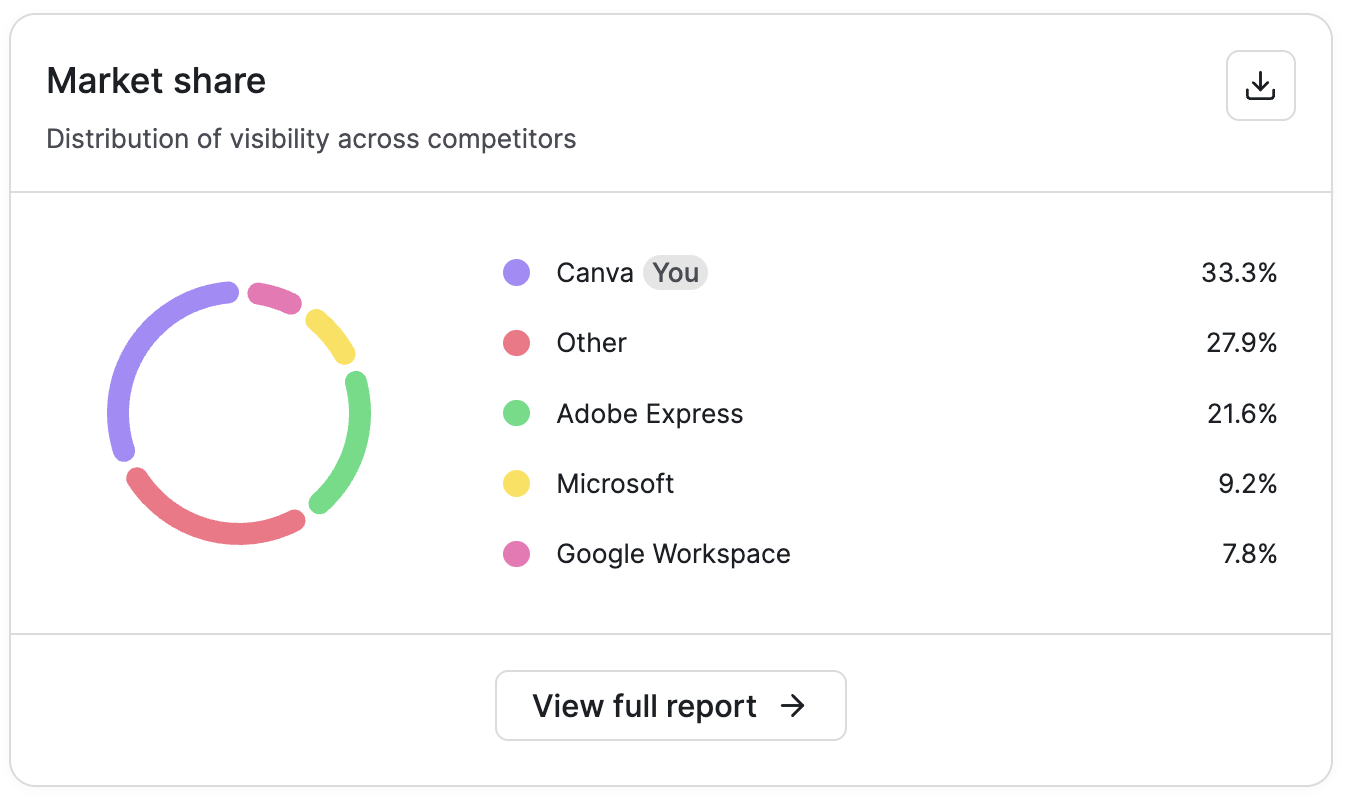Viewport: 1350px width, 798px height.
Task: Select the yellow Microsoft legend dot
Action: (516, 484)
